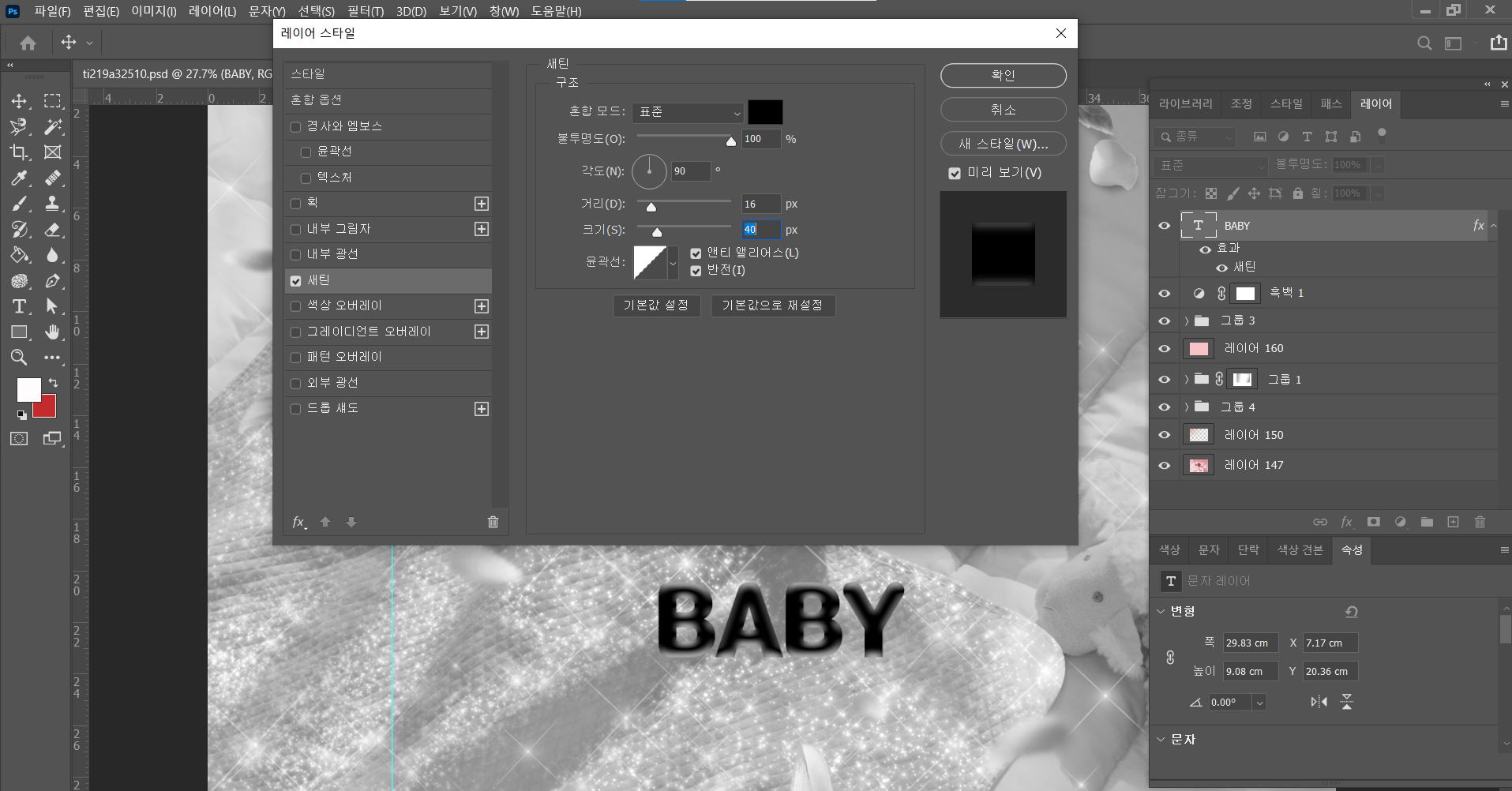Screen dimensions: 1512x791
Task: Open the 필터 menu
Action: click(366, 11)
